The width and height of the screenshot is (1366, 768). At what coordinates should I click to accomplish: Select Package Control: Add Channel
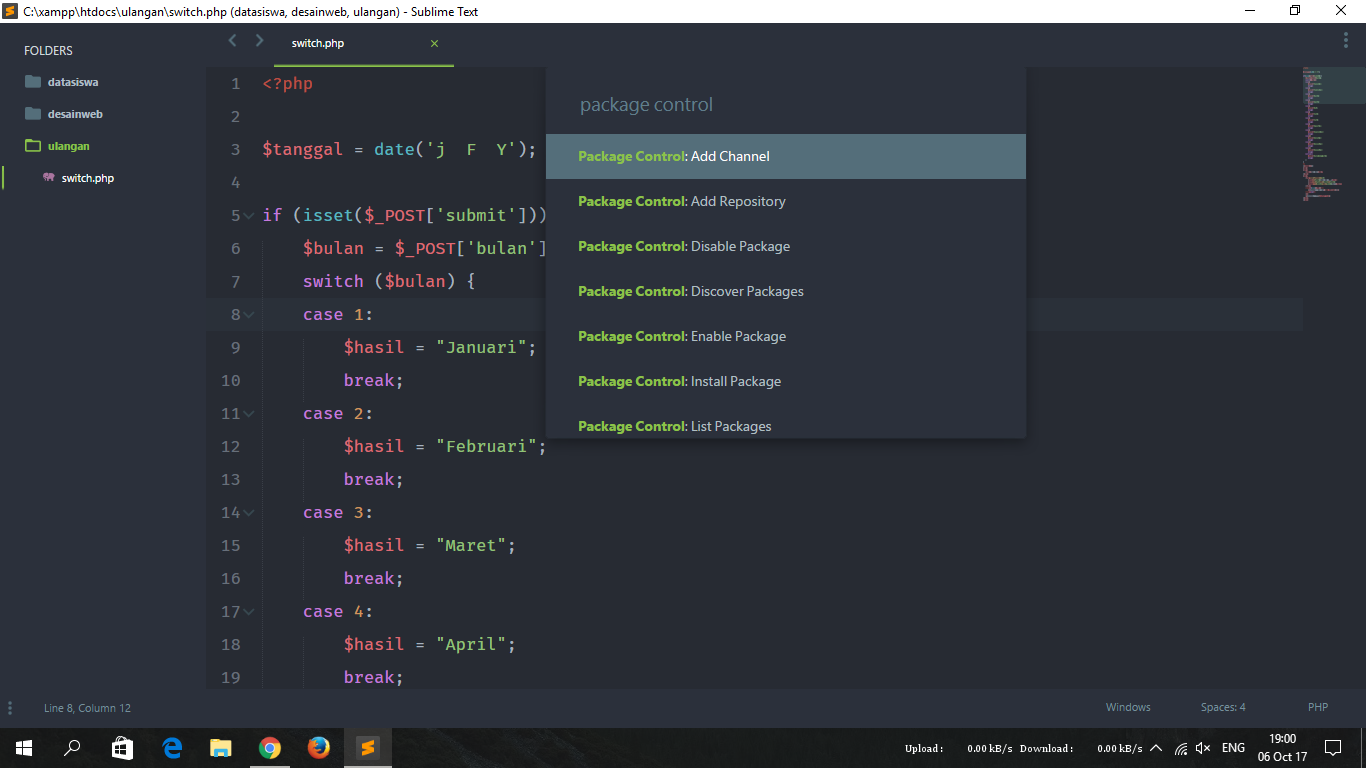(x=786, y=156)
